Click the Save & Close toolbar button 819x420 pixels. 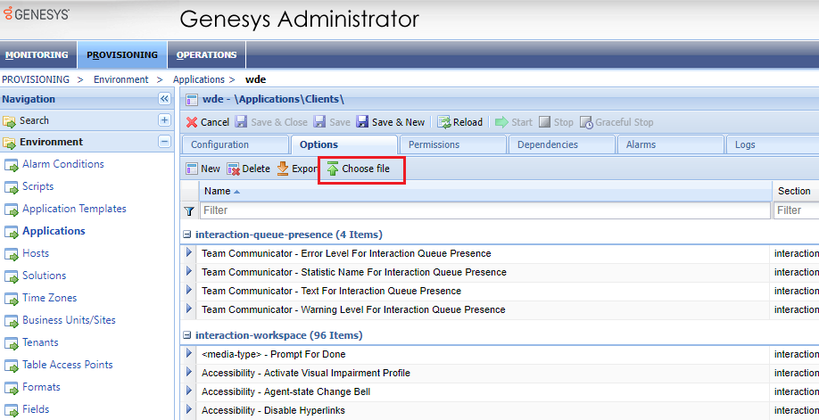coord(271,122)
